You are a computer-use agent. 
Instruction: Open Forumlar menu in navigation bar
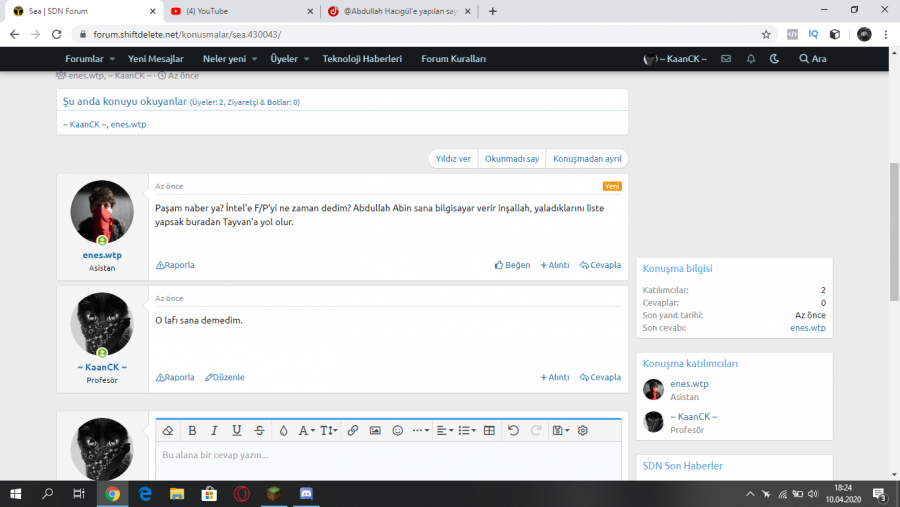click(84, 59)
